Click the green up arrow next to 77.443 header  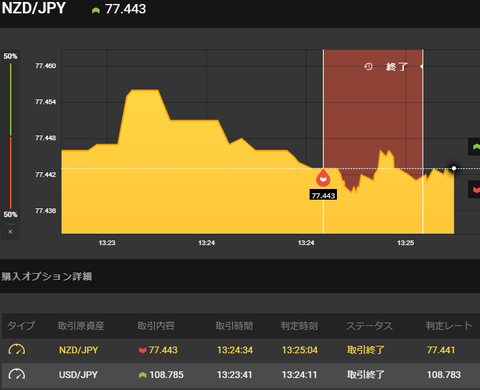[96, 10]
